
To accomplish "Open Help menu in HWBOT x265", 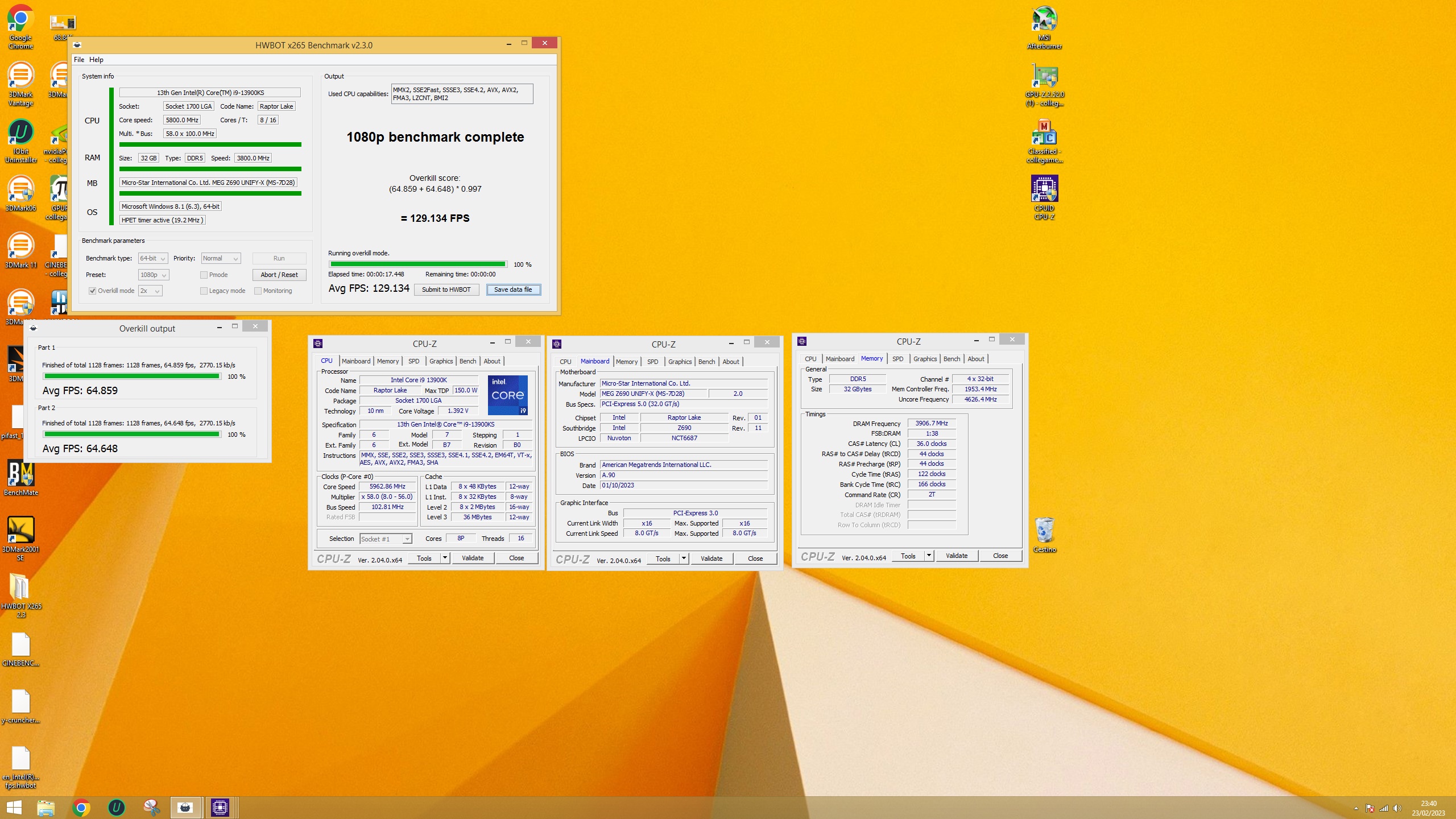I will pos(96,59).
